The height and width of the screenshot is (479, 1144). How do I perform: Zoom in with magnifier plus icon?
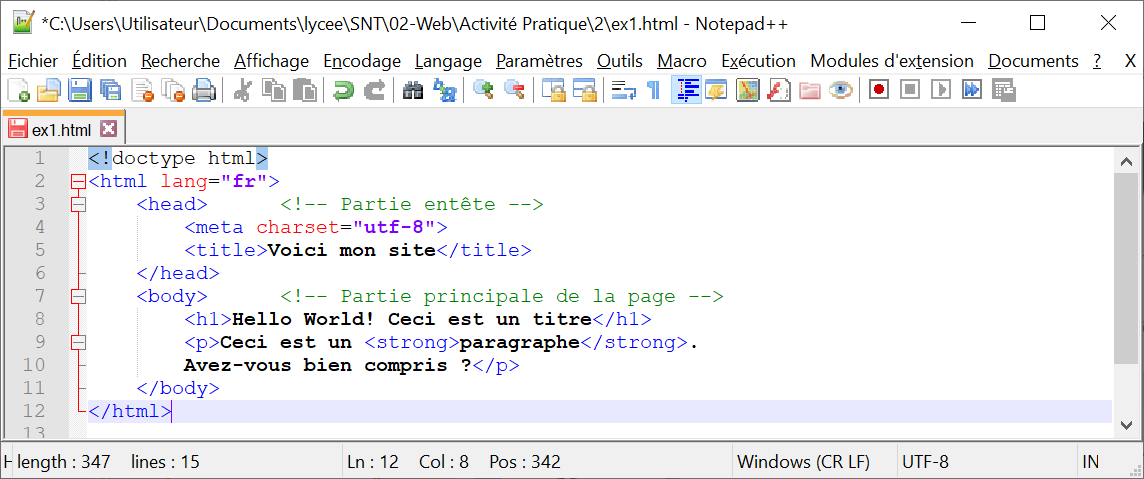[x=483, y=90]
